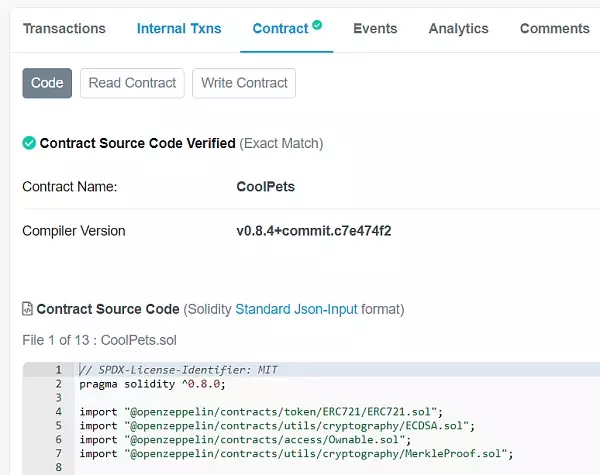Click the ERC721.sol import line
Image resolution: width=600 pixels, height=475 pixels.
(x=261, y=411)
